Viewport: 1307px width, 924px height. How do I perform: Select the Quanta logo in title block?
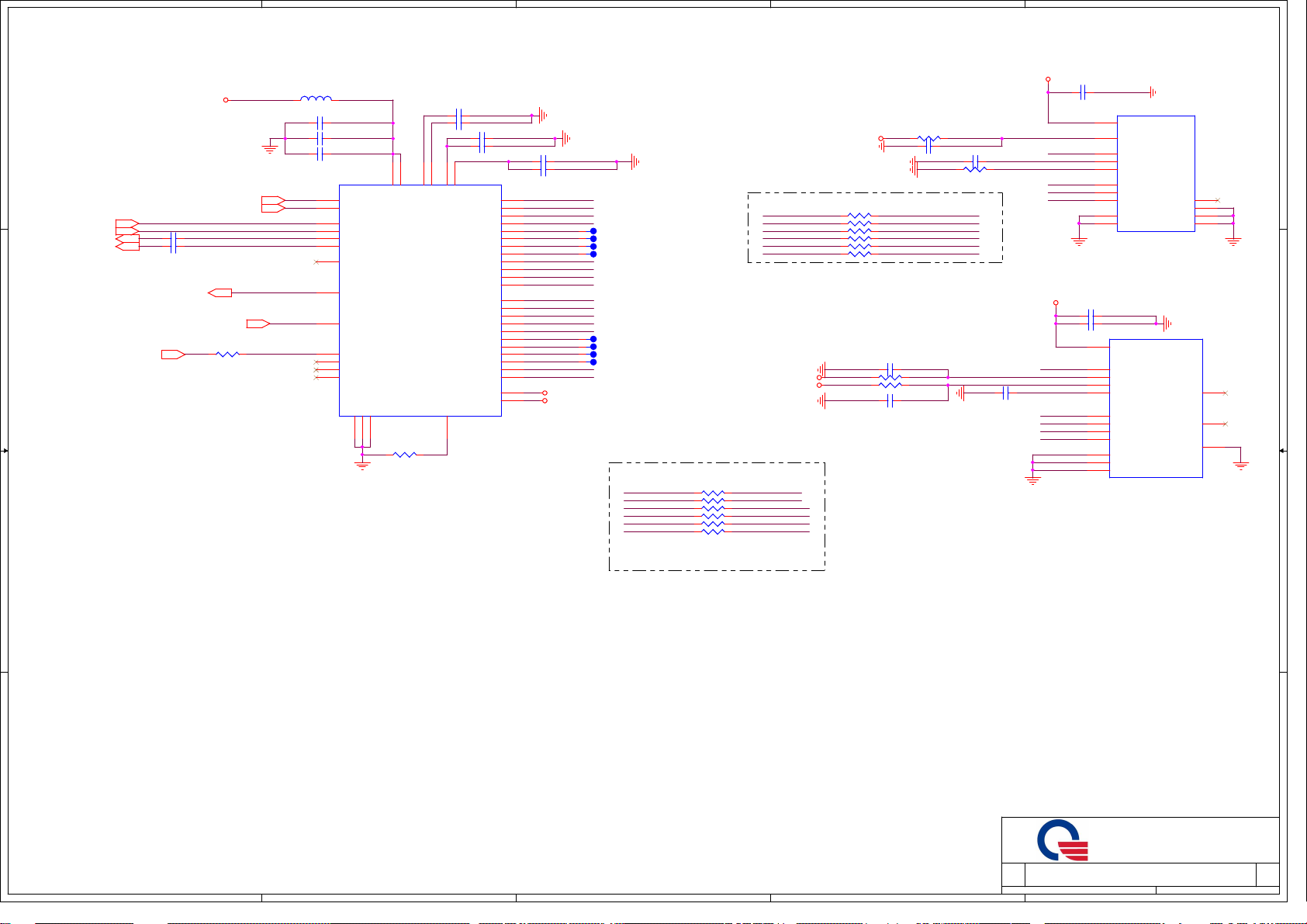tap(1062, 840)
